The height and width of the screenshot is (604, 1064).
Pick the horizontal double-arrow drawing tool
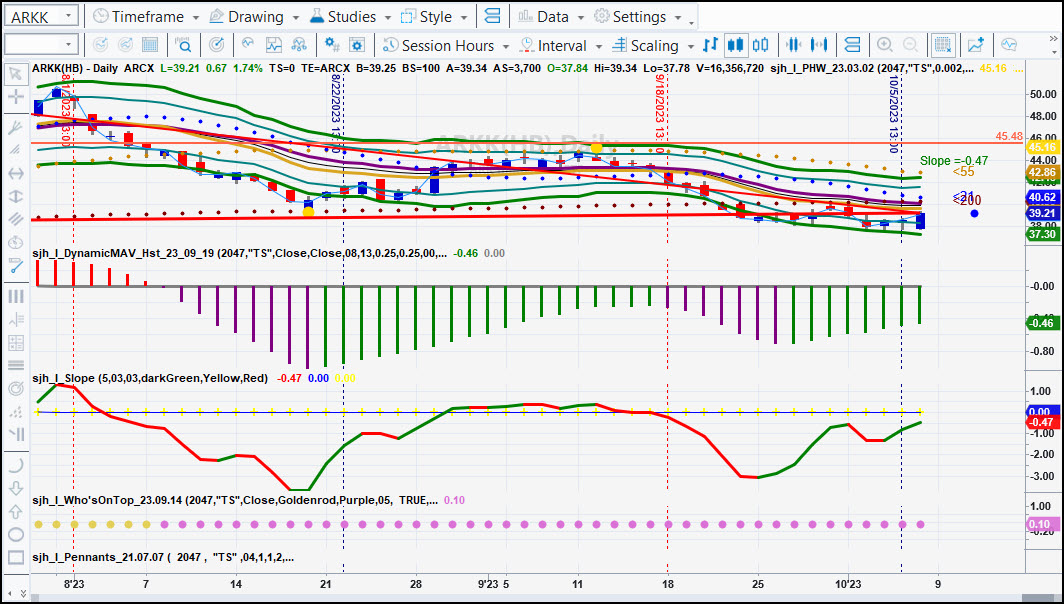coord(15,174)
